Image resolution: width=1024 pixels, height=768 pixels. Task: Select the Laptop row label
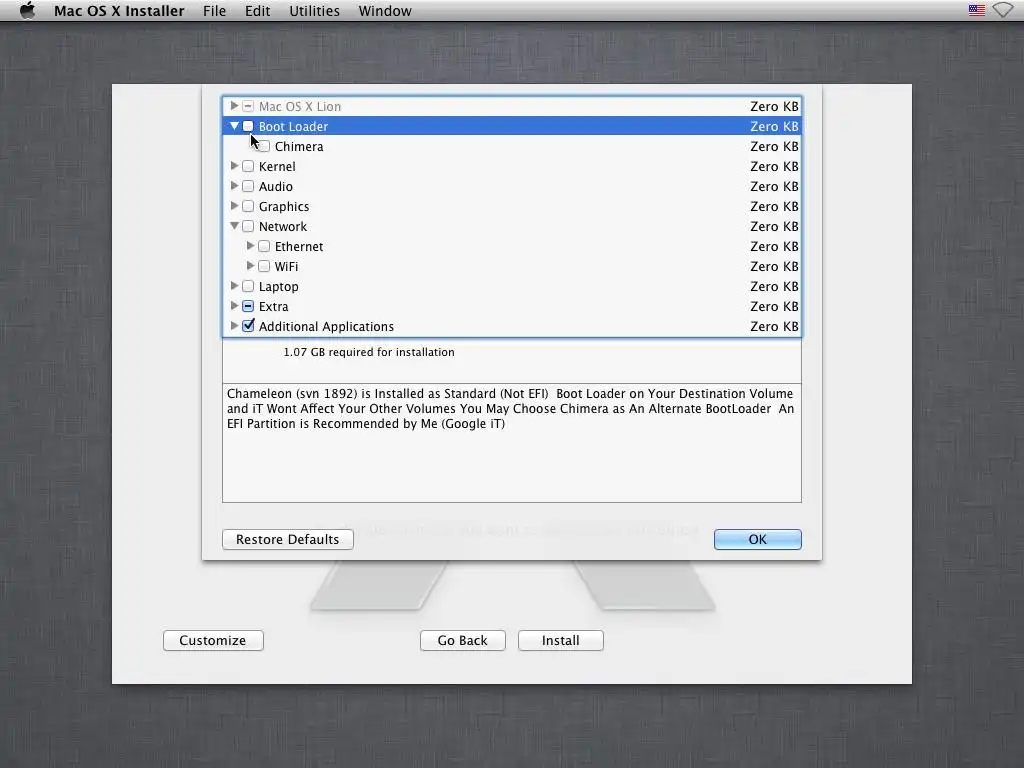pos(278,287)
